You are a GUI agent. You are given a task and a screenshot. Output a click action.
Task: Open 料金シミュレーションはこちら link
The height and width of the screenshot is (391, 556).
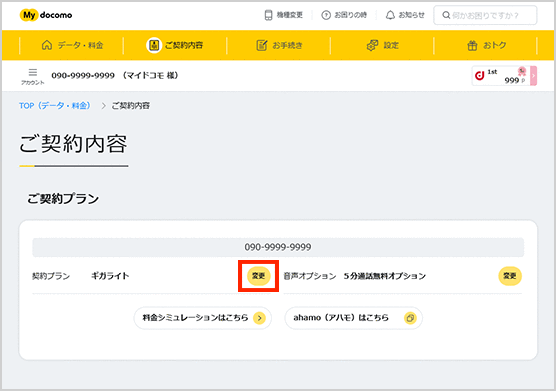click(202, 318)
